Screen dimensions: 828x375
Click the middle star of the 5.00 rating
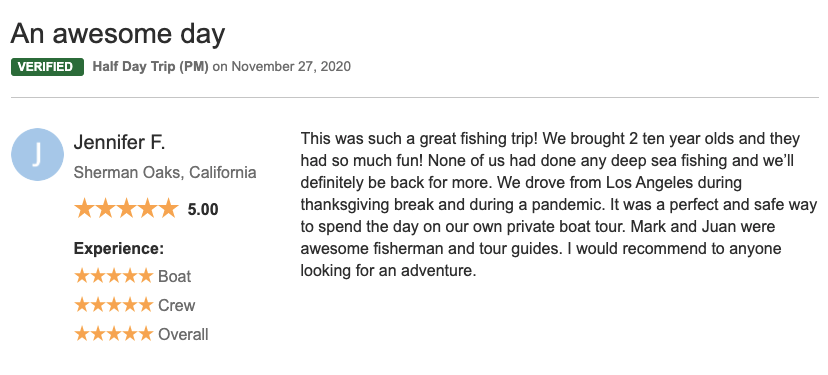tap(126, 209)
